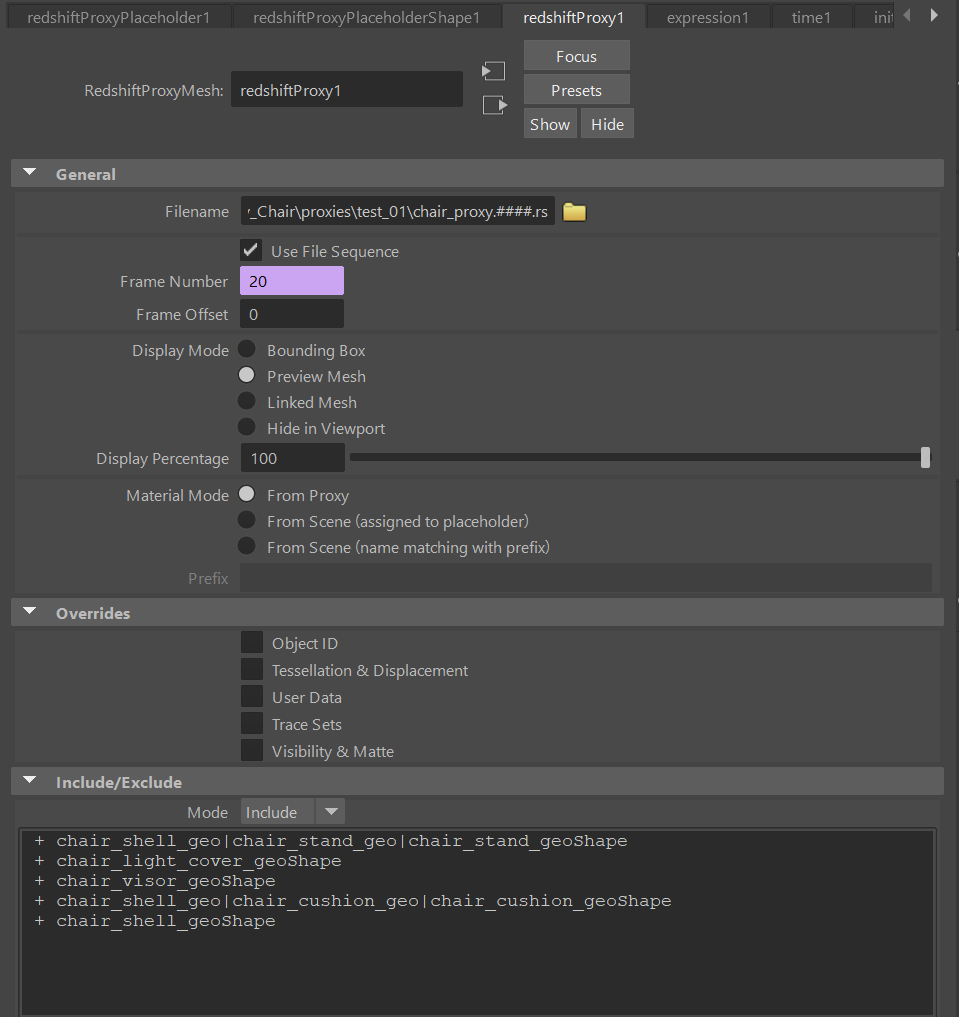This screenshot has width=959, height=1017.
Task: Select From Scene name matching with prefix
Action: pos(246,546)
